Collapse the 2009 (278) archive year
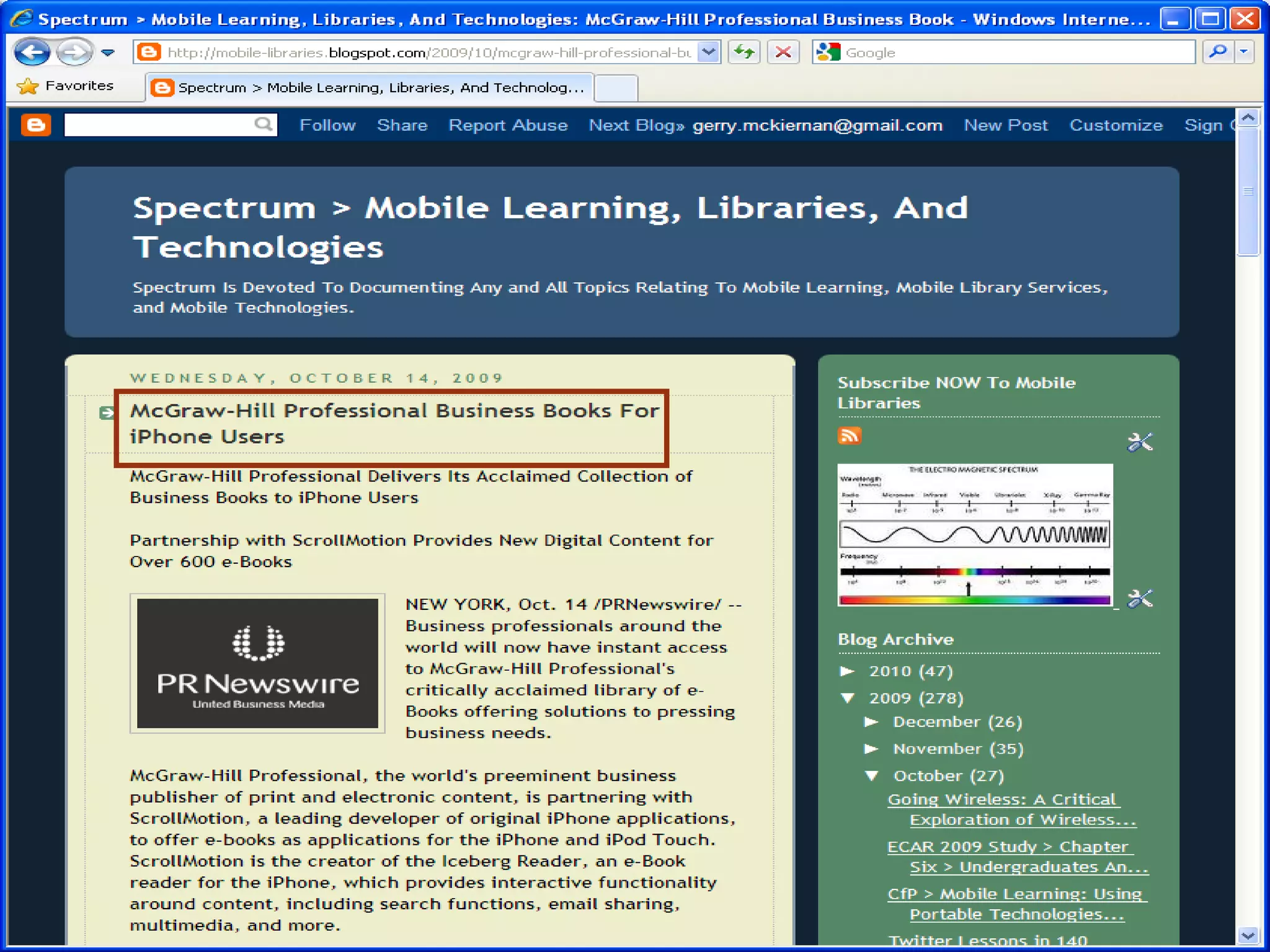This screenshot has width=1270, height=952. pos(847,698)
